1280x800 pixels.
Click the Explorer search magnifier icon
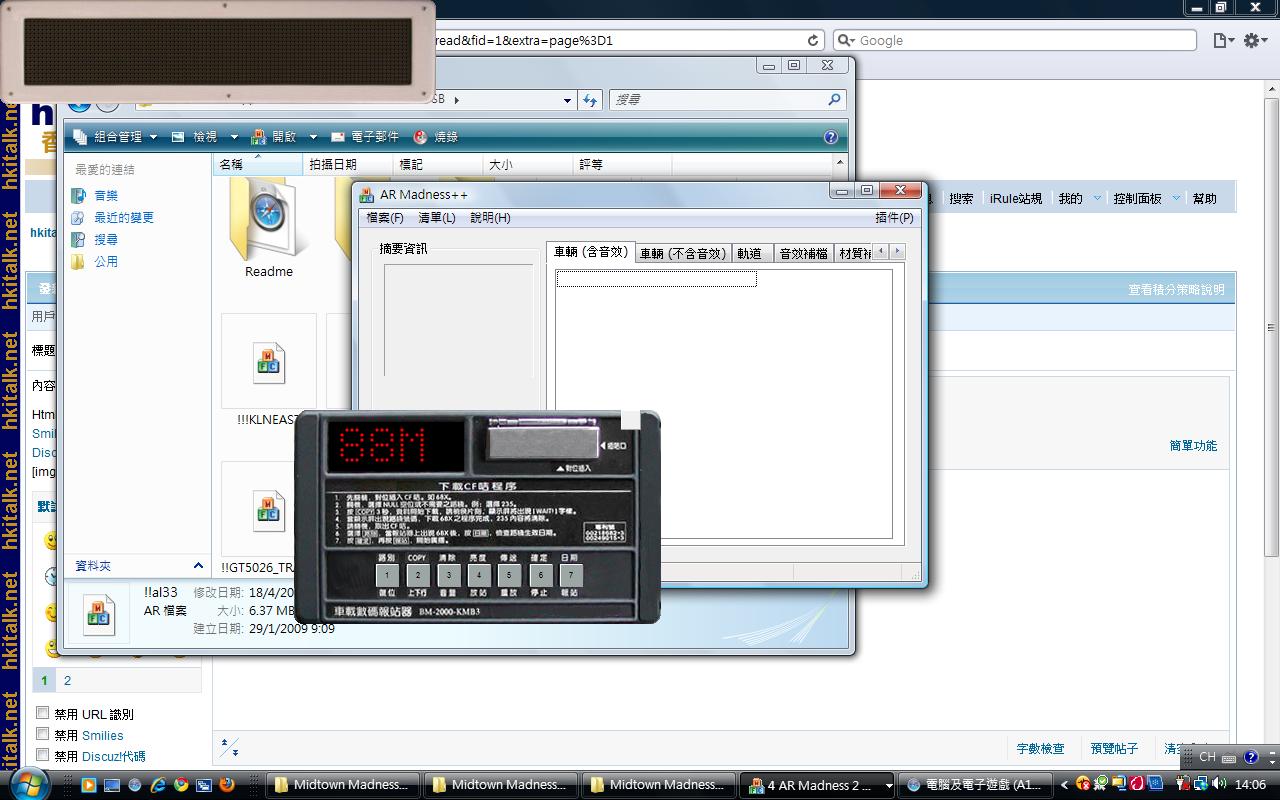(835, 100)
